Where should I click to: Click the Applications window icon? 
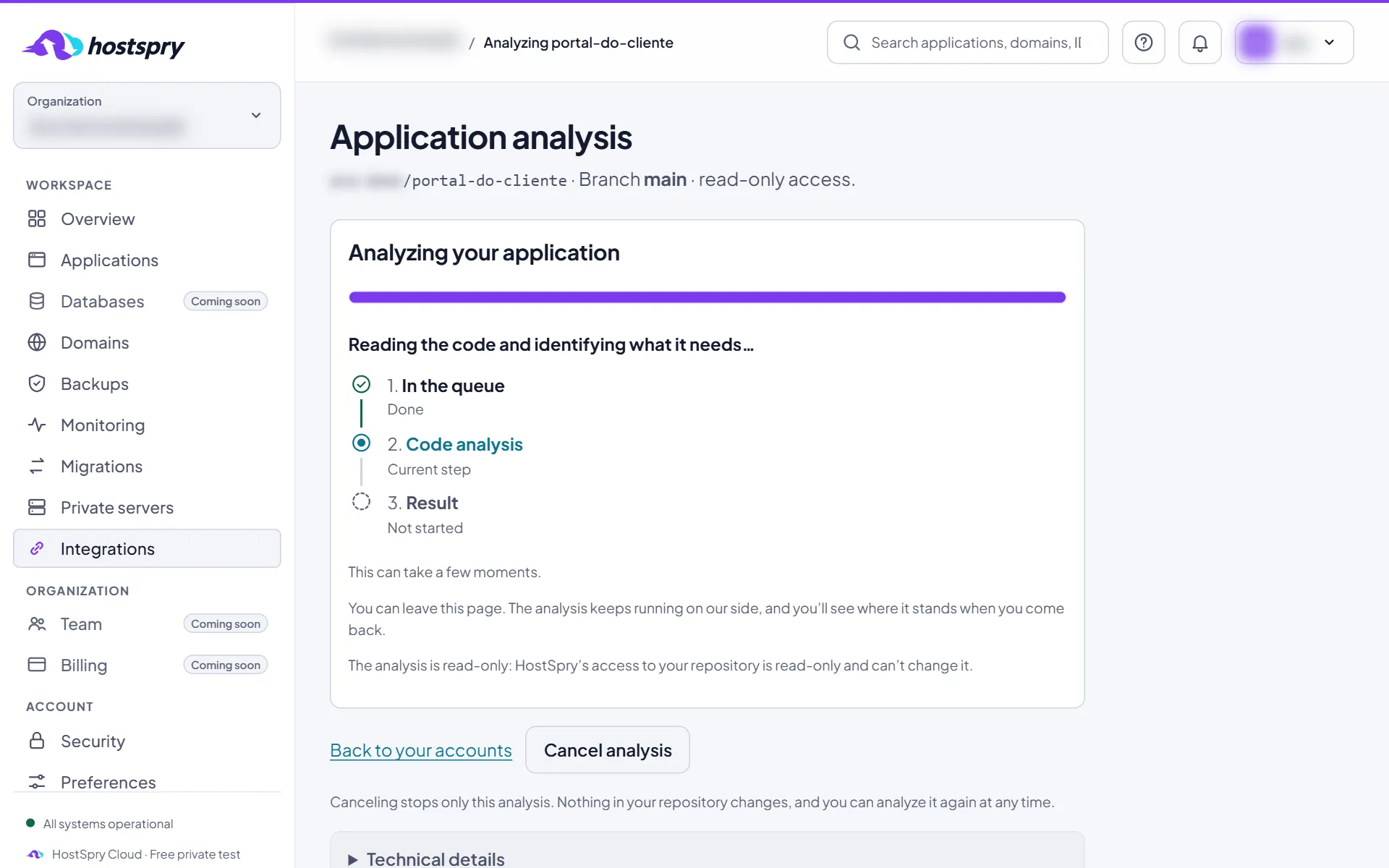(37, 260)
